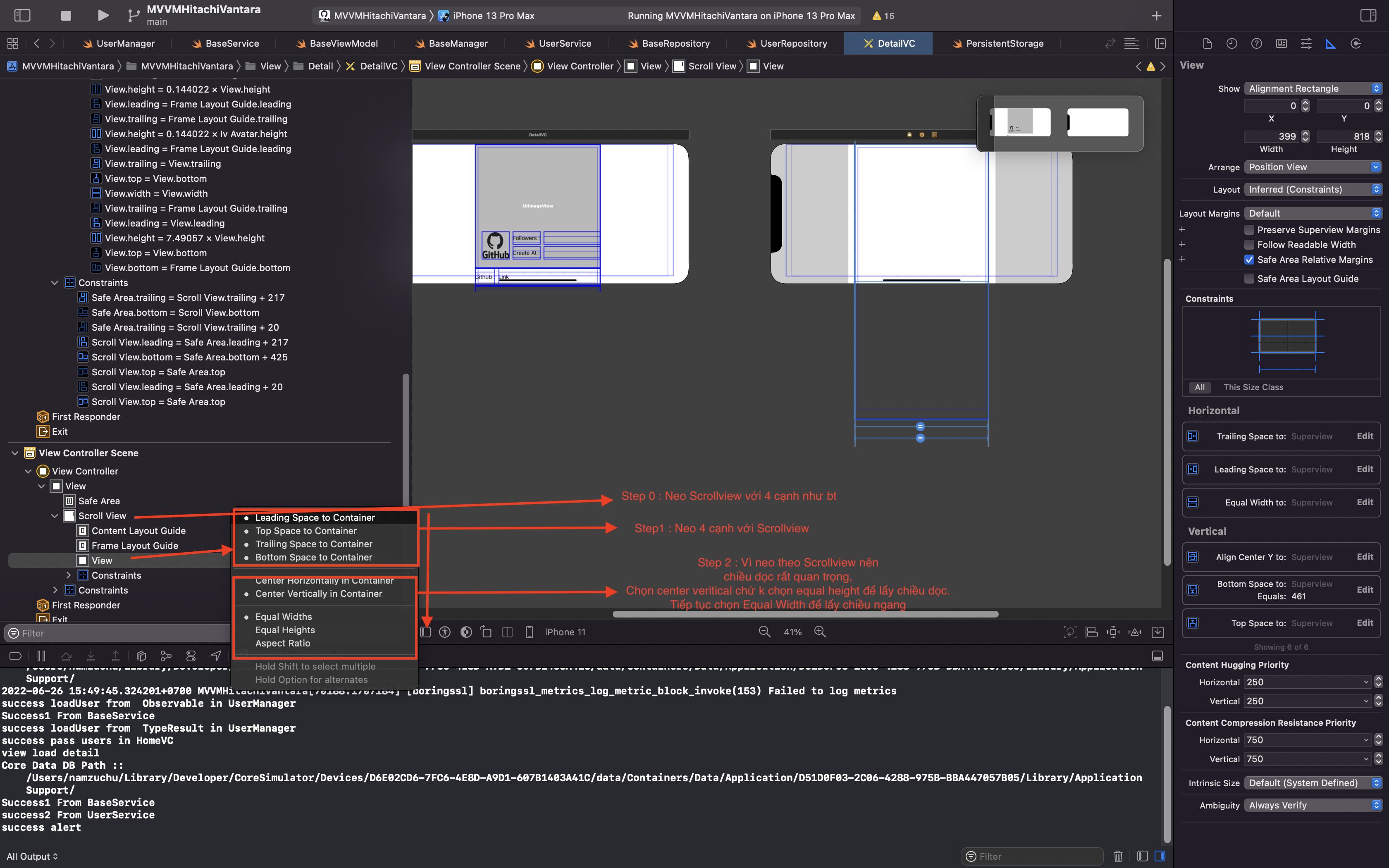Select Aspect Ratio in the constraint menu
The image size is (1389, 868).
(x=282, y=643)
